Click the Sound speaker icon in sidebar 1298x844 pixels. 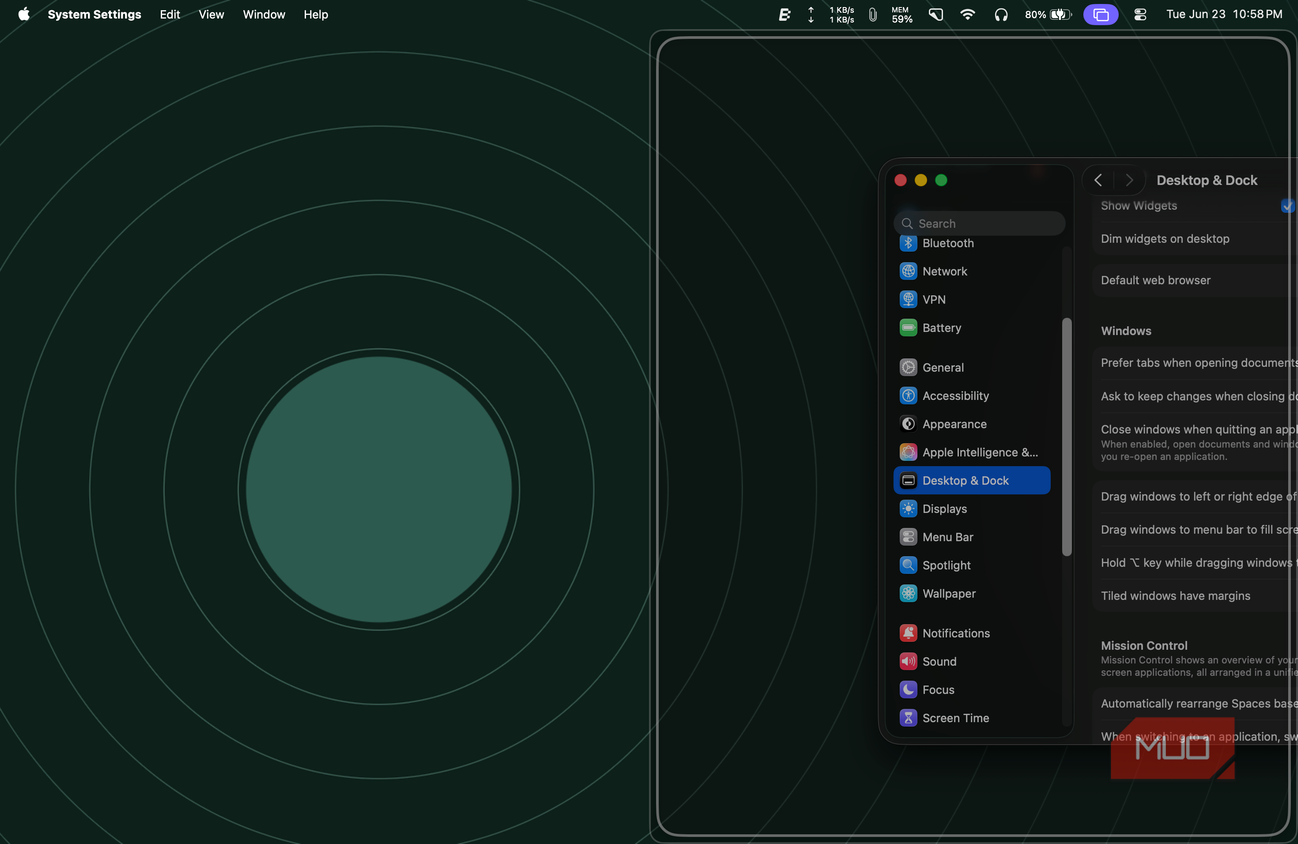(908, 661)
